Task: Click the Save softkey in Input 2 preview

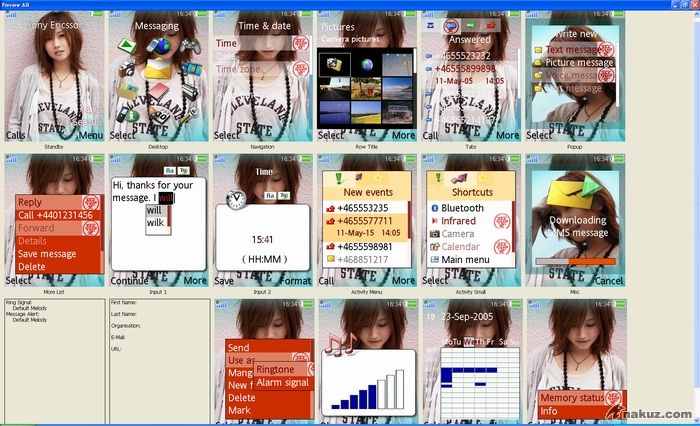Action: pos(224,281)
